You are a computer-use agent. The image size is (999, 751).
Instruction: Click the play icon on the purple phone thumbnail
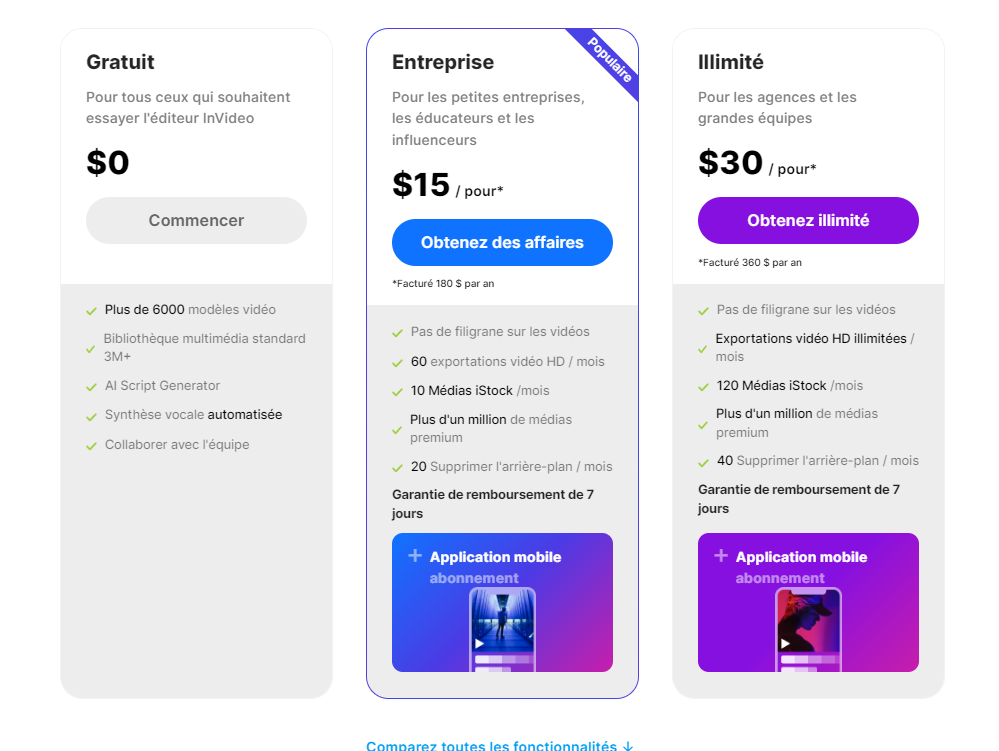[785, 643]
